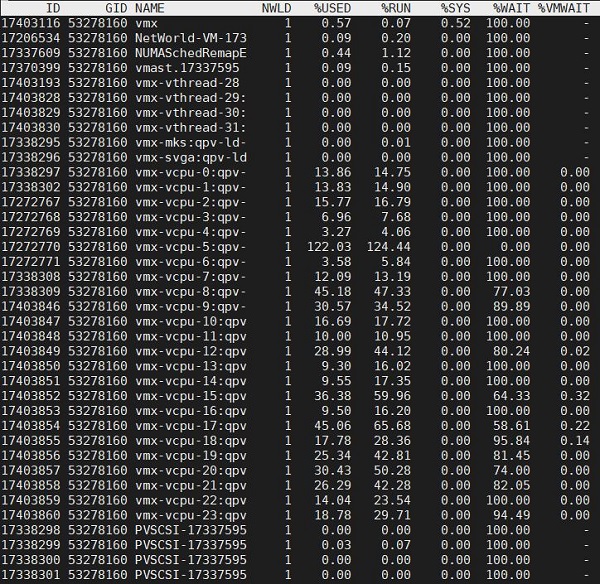The height and width of the screenshot is (584, 600).
Task: Click %USED value 122.03 for vcpu-5
Action: [x=329, y=247]
